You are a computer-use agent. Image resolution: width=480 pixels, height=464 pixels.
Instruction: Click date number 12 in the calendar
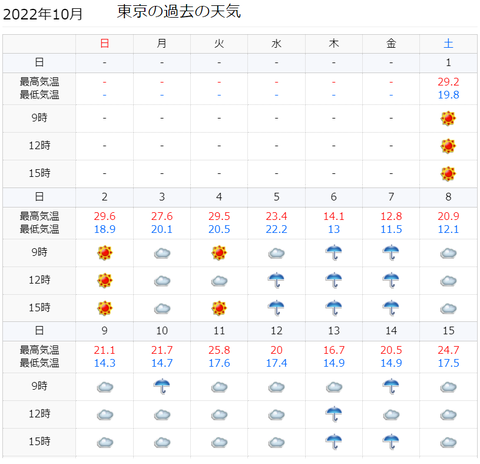276,331
